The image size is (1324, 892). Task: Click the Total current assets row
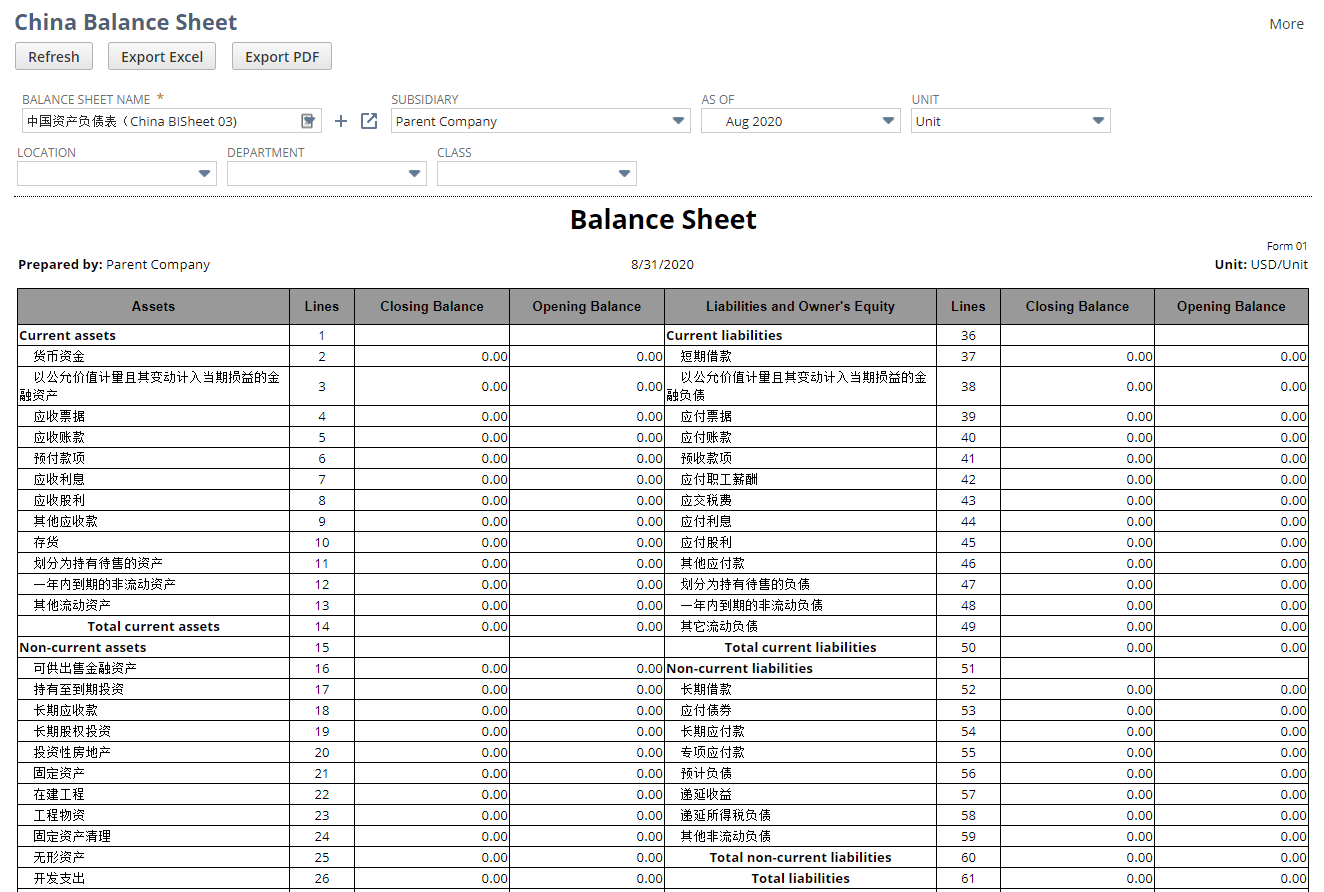(x=154, y=627)
